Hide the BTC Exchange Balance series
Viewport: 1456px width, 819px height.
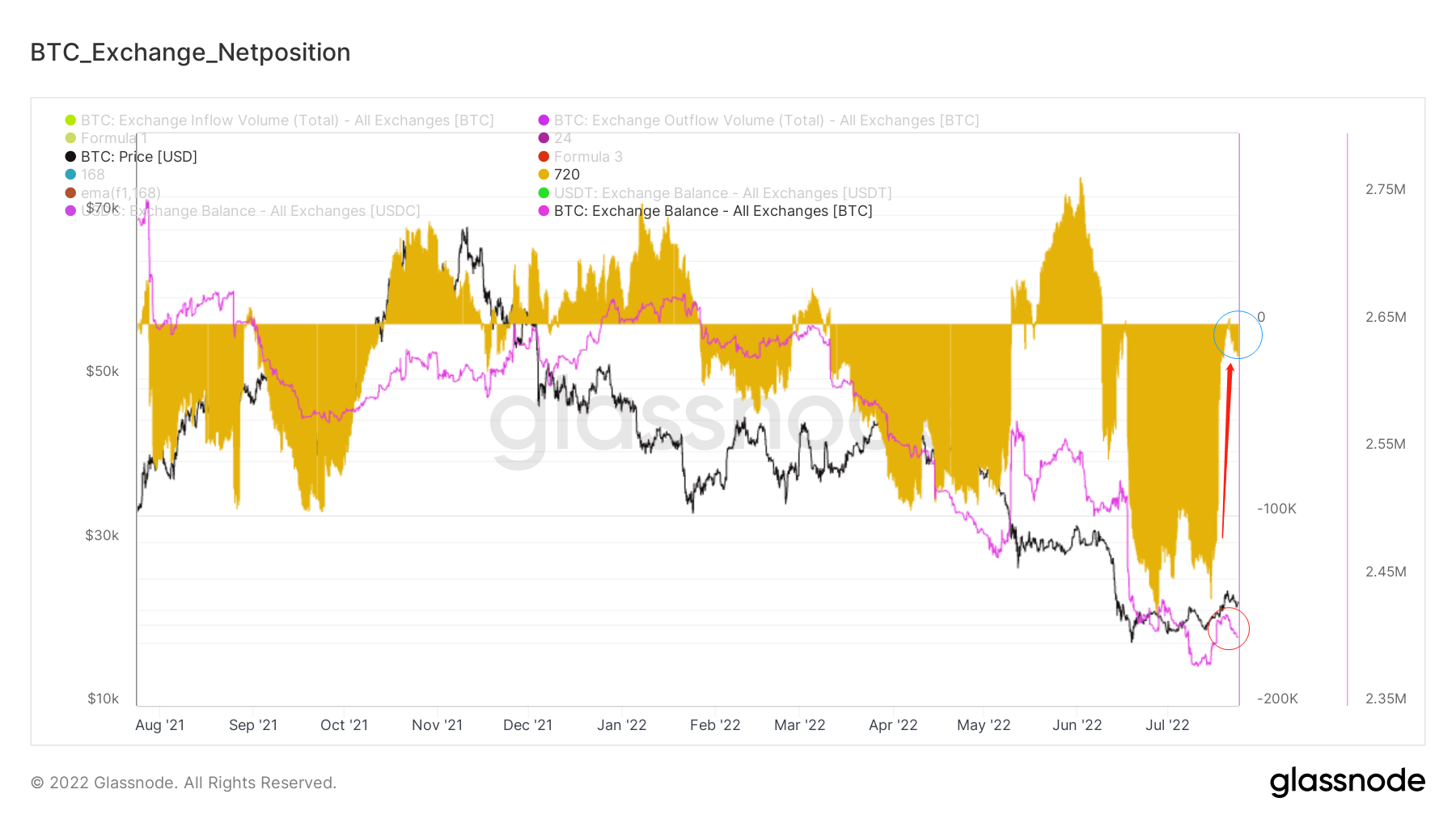tap(713, 211)
